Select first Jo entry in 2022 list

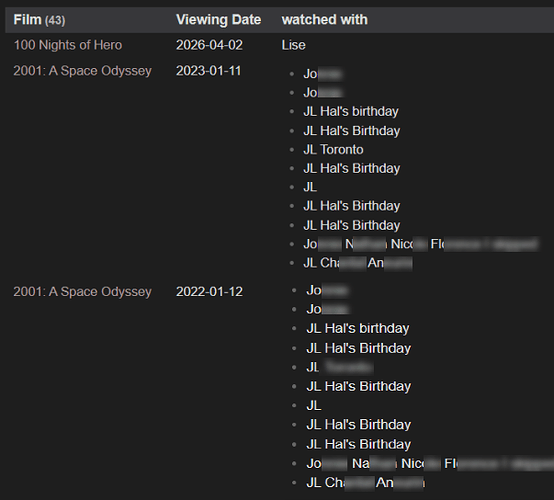[327, 290]
